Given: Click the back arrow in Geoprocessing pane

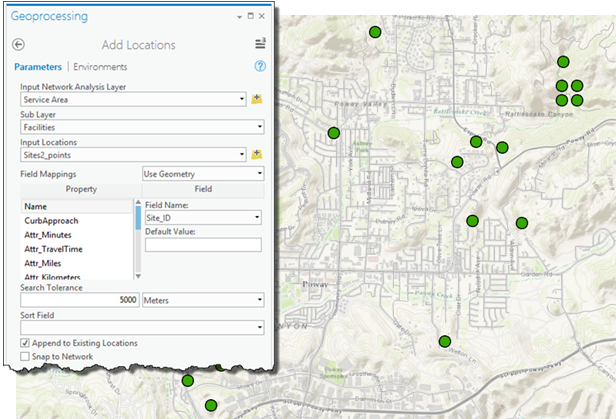Looking at the screenshot, I should [x=19, y=45].
